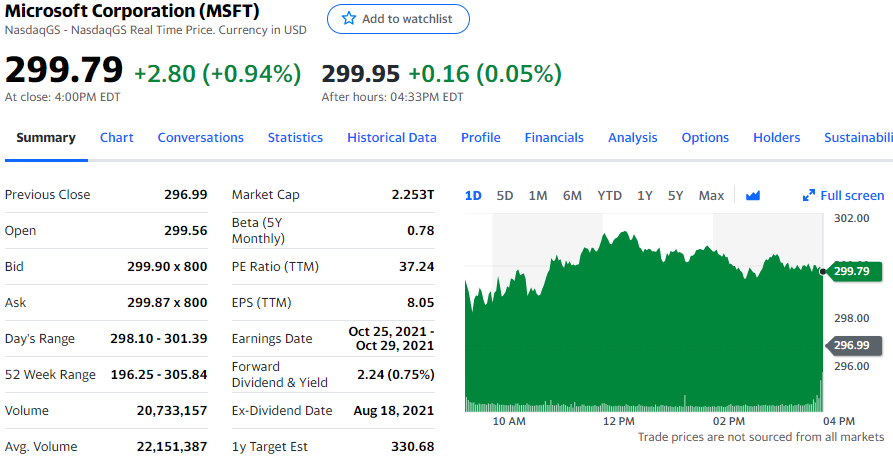The width and height of the screenshot is (893, 461).
Task: Select the Summary tab
Action: click(46, 137)
